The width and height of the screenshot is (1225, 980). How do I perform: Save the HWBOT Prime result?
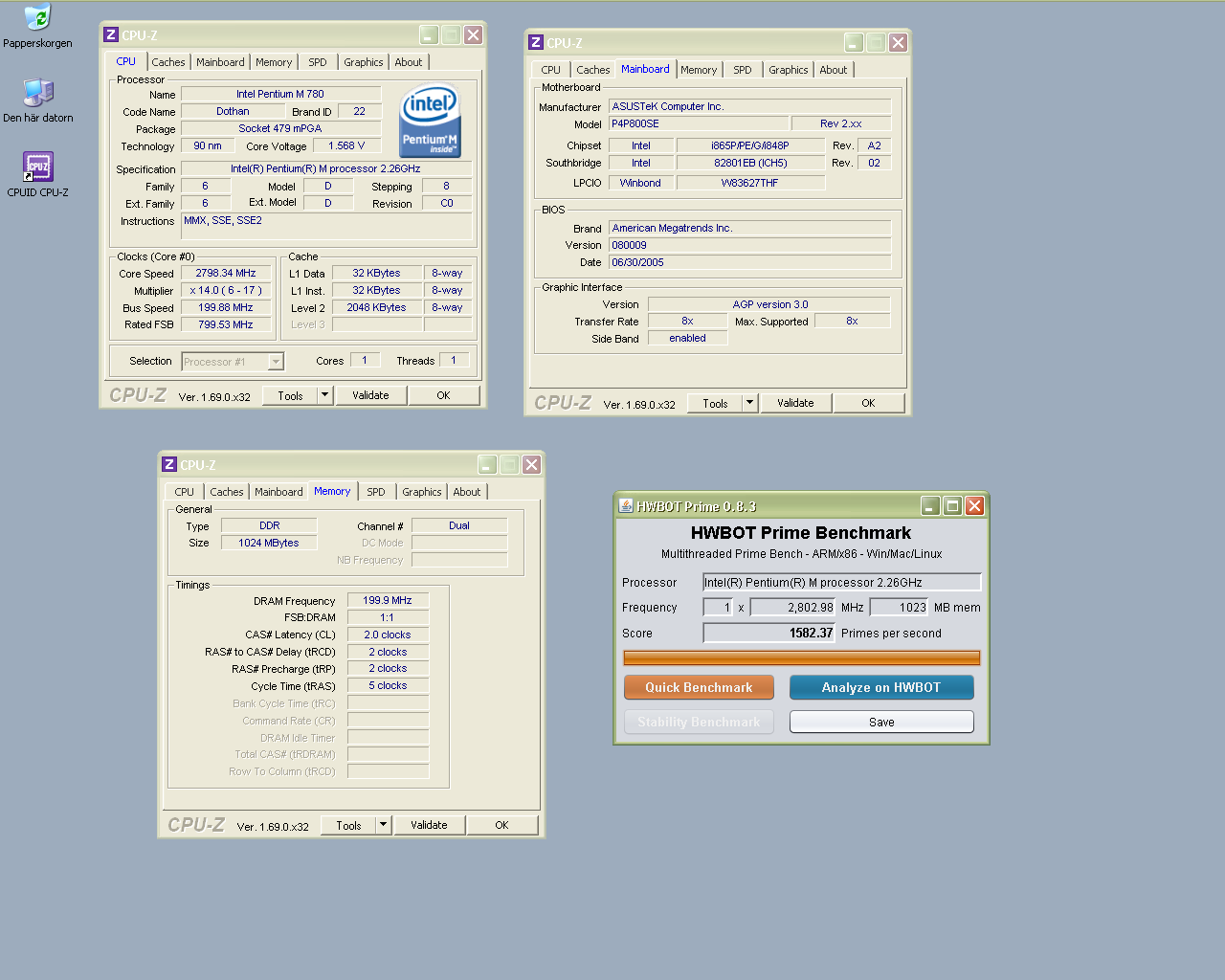(881, 722)
